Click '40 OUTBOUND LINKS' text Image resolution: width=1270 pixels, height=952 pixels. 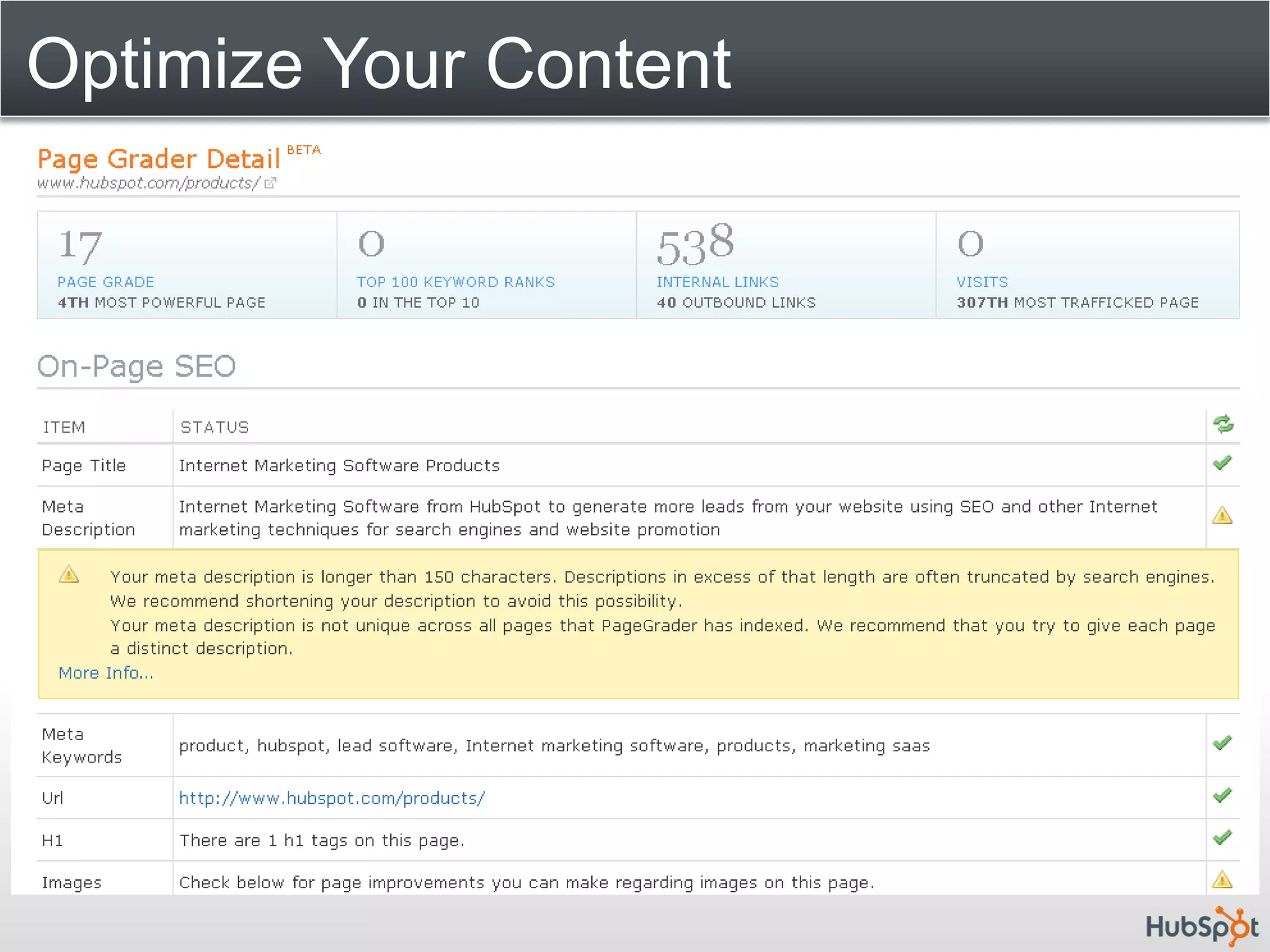point(736,302)
